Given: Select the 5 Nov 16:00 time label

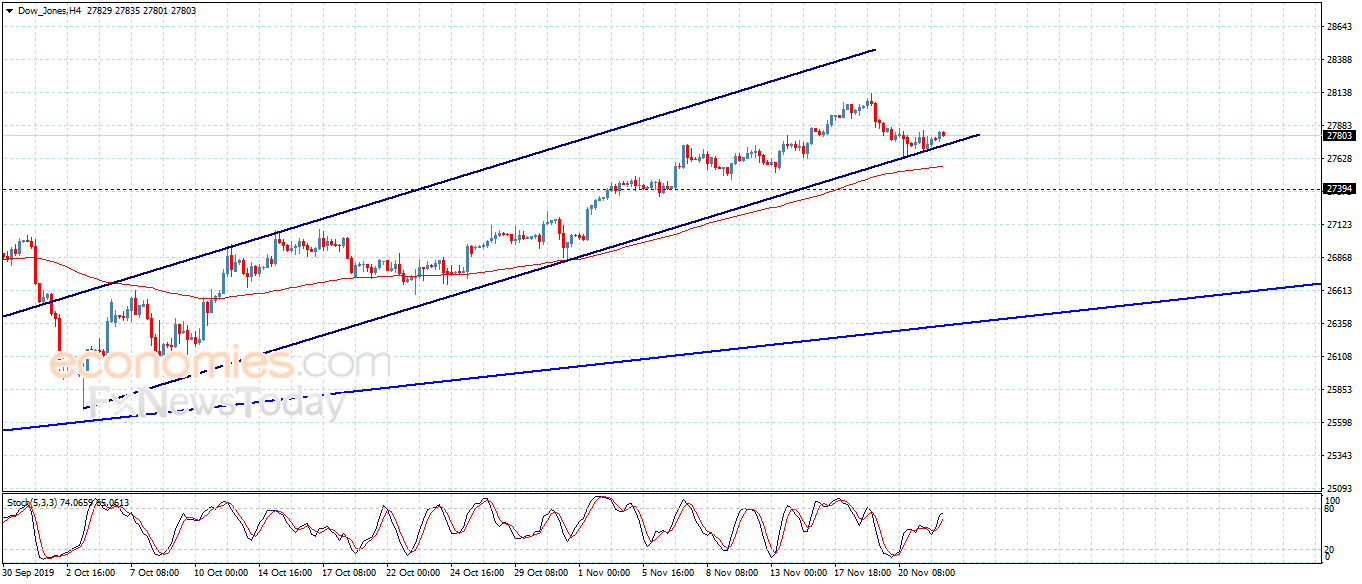Looking at the screenshot, I should pos(670,573).
